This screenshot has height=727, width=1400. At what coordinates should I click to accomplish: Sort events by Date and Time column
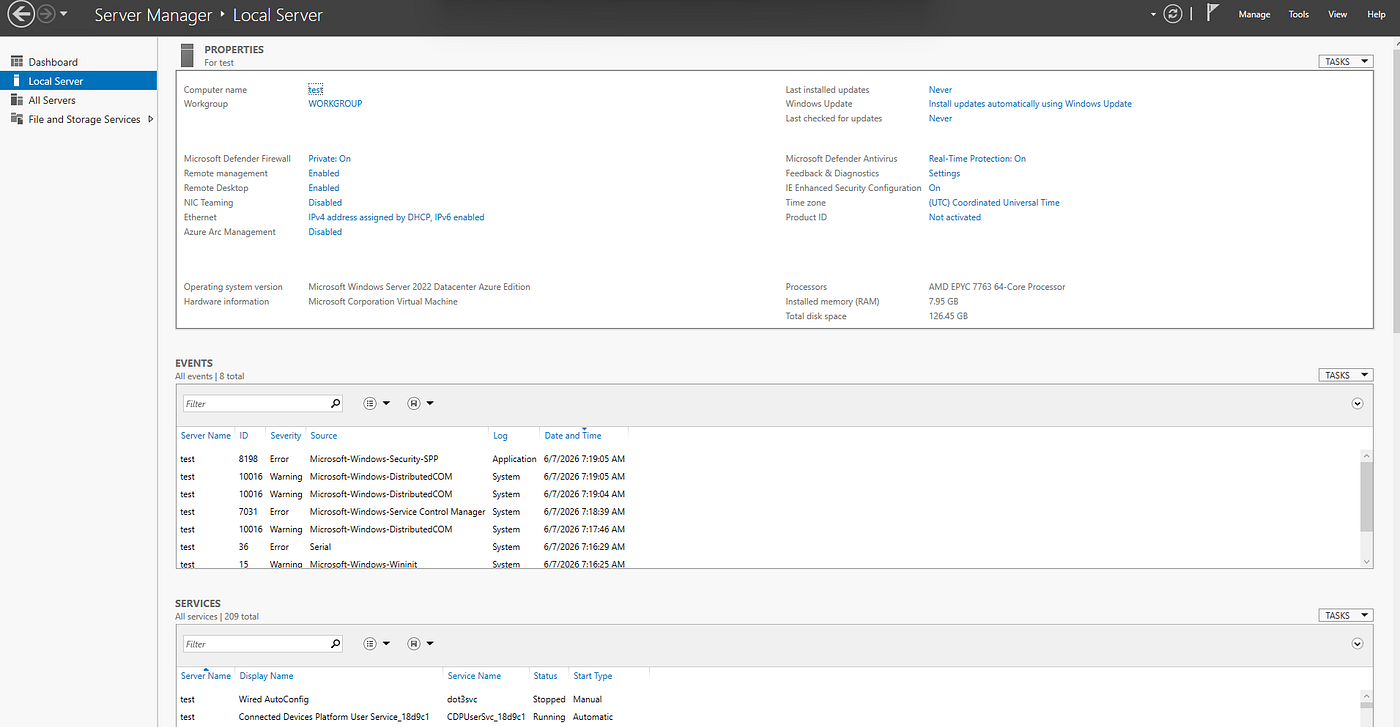tap(573, 436)
